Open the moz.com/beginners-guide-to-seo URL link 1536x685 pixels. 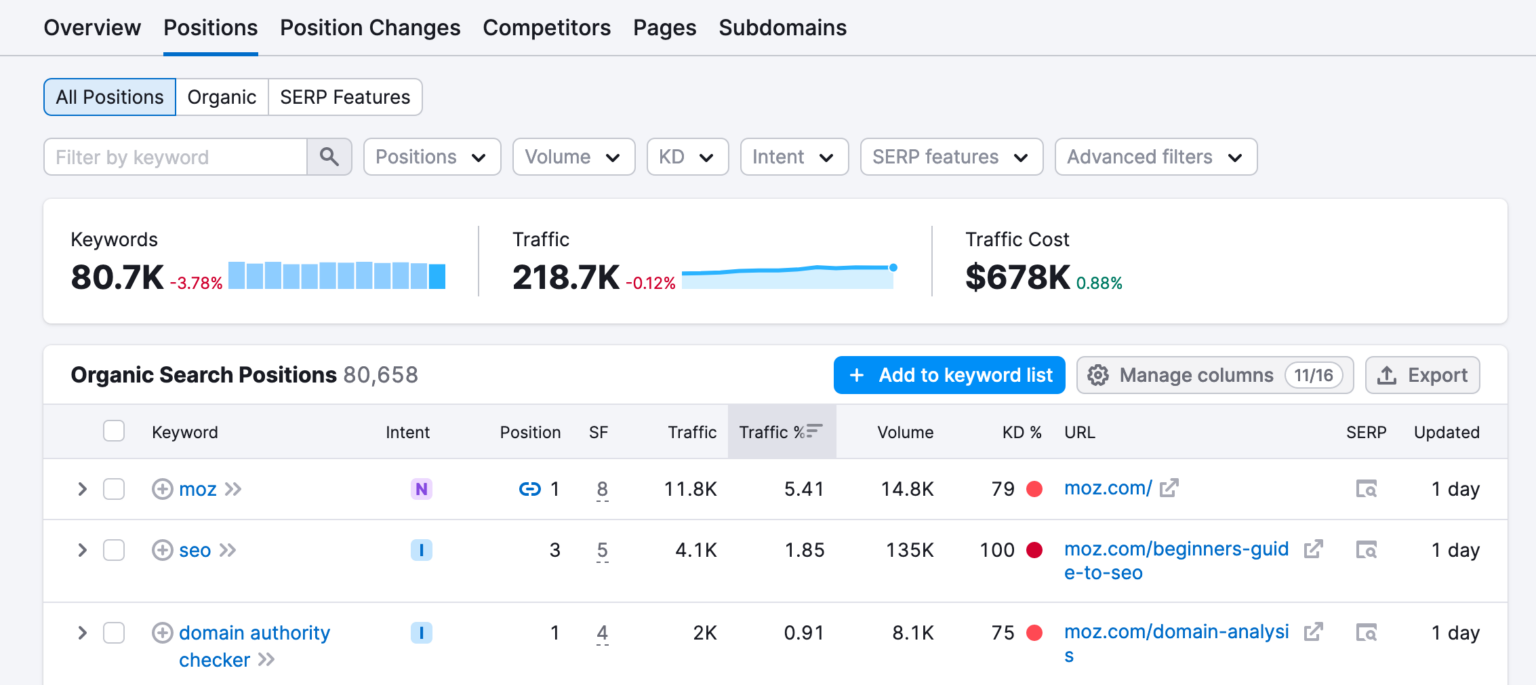pos(1177,561)
